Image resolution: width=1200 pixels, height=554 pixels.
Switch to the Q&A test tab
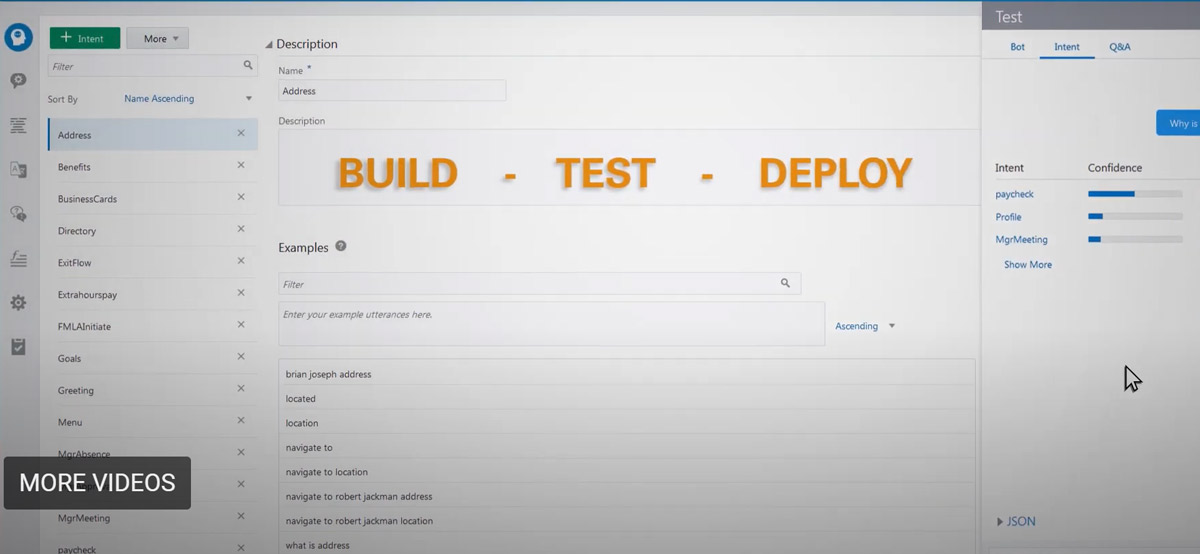click(1120, 47)
